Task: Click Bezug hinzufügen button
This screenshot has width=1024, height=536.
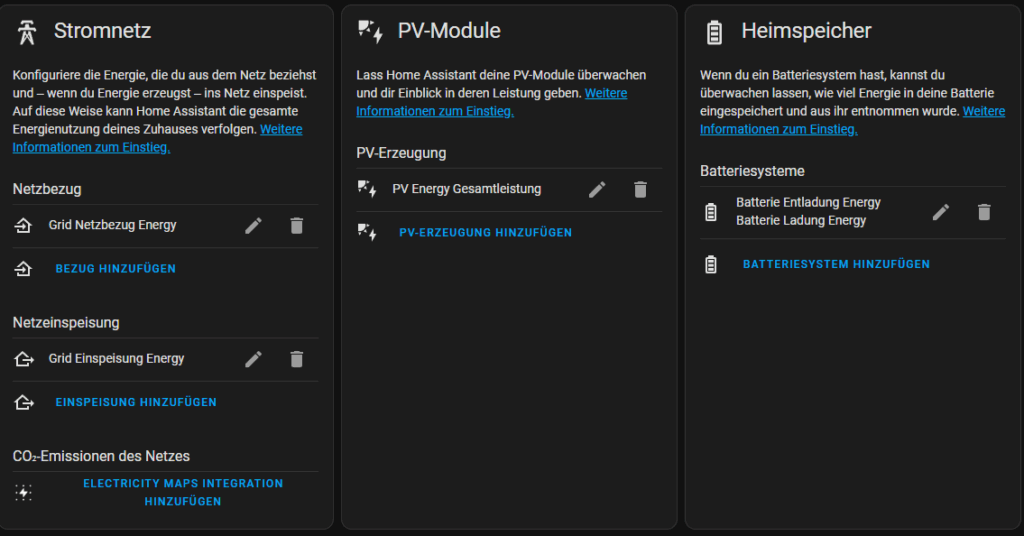Action: tap(116, 268)
